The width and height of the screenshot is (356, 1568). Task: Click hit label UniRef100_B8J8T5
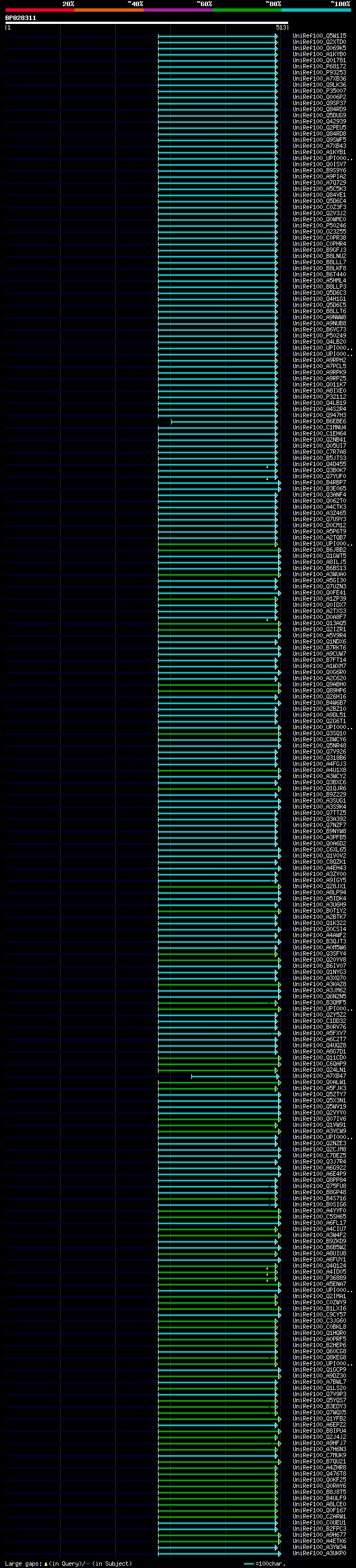[319, 1492]
